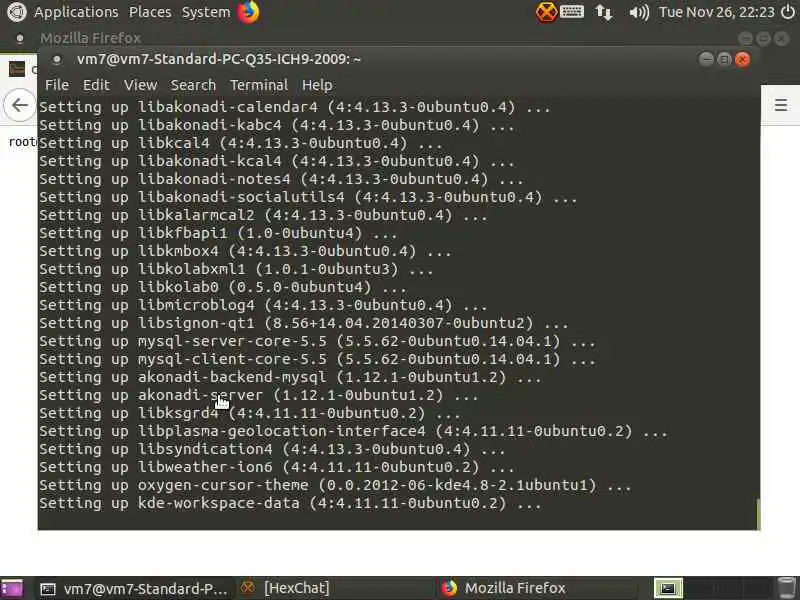Click the Show Desktop button in bottom panel
Image resolution: width=800 pixels, height=600 pixels.
click(12, 588)
